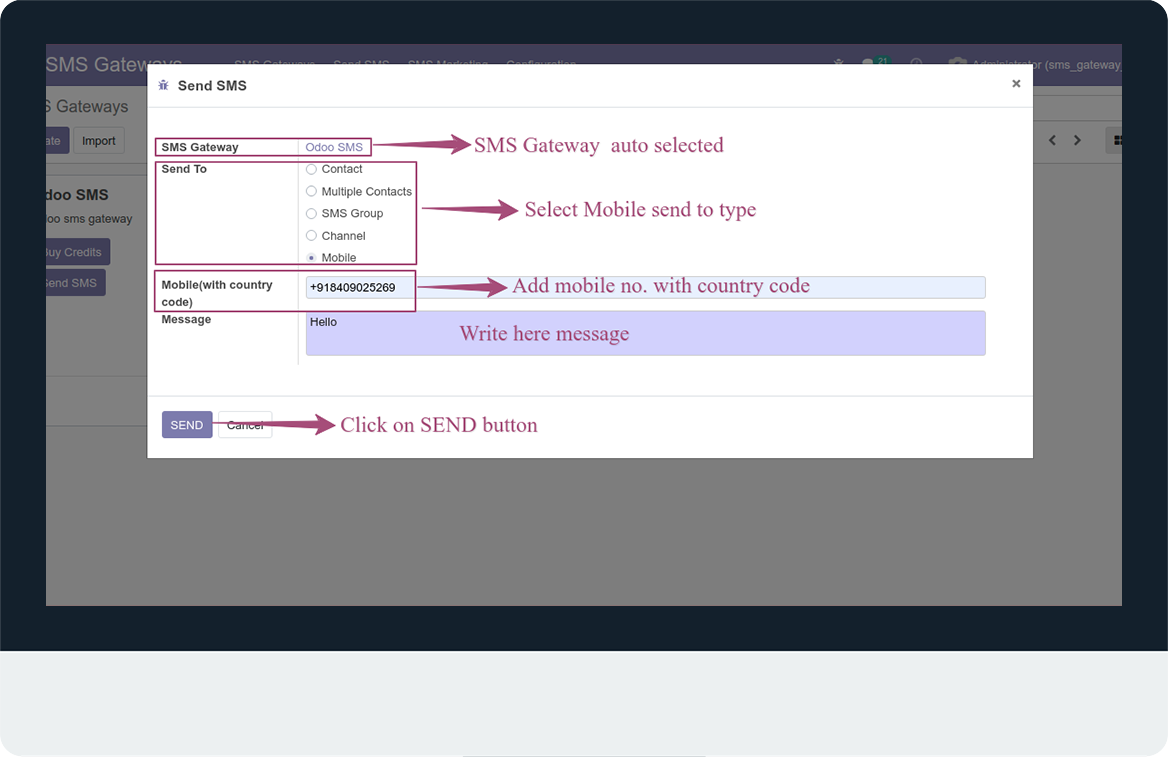Open the conversations icon with badge 21

pyautogui.click(x=875, y=63)
